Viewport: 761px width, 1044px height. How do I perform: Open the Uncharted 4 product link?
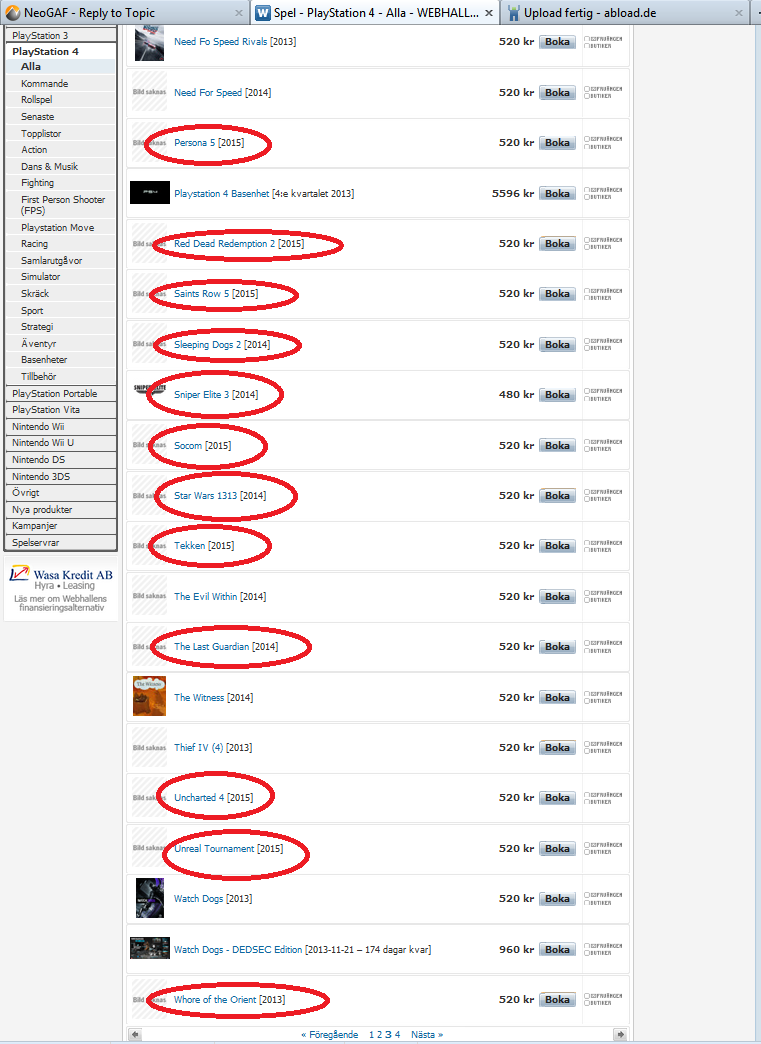(x=198, y=797)
